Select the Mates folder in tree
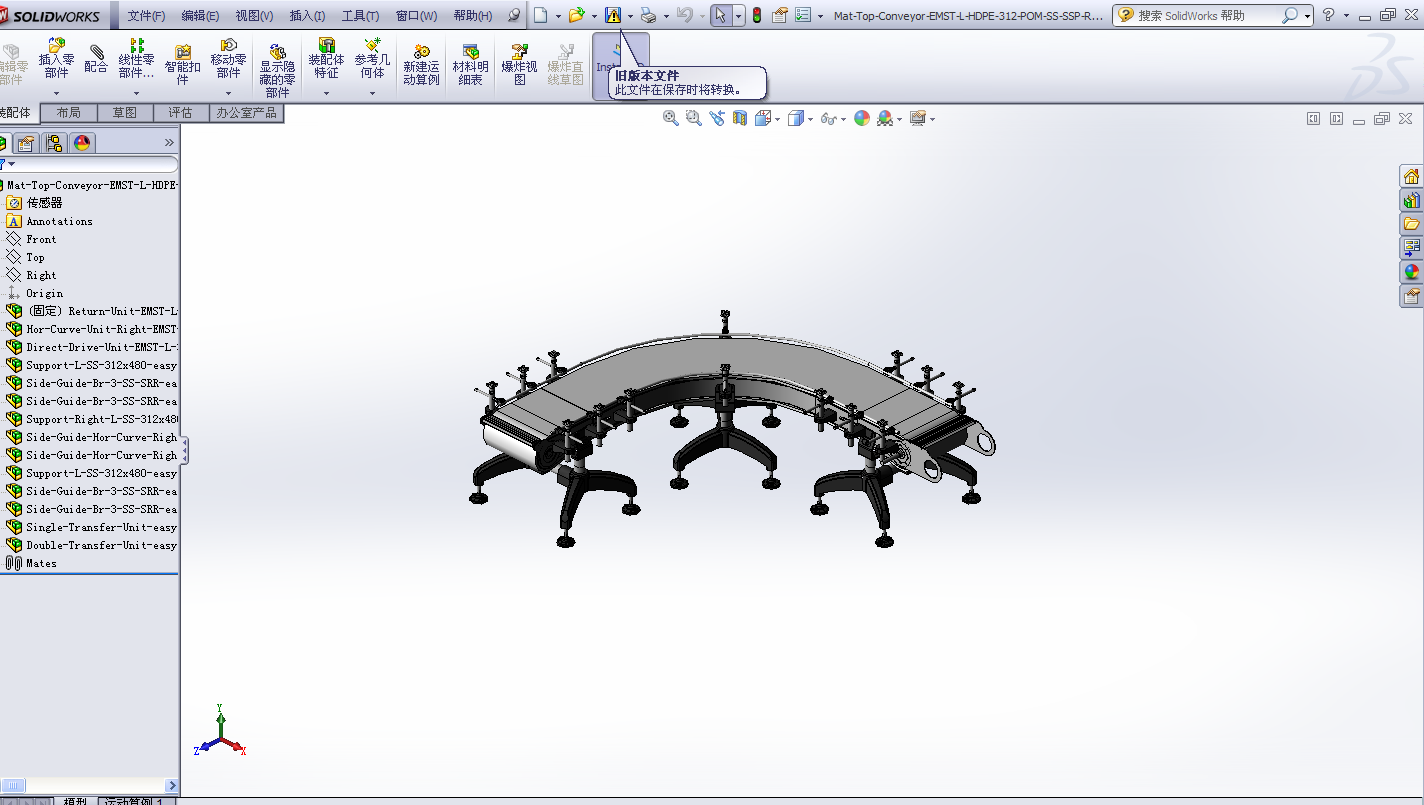Viewport: 1424px width, 805px height. (x=41, y=563)
